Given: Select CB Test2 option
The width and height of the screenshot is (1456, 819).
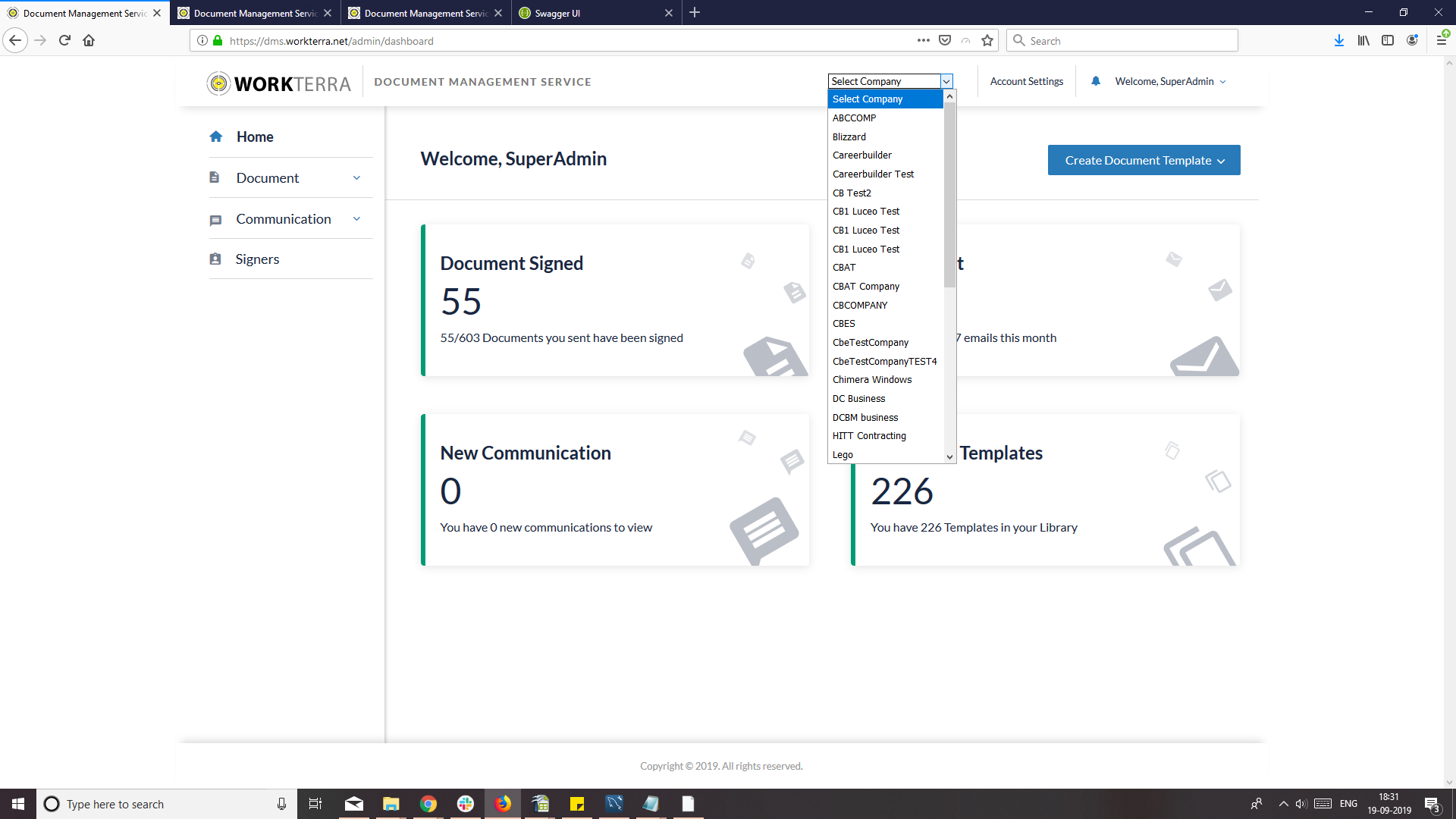Looking at the screenshot, I should click(886, 193).
